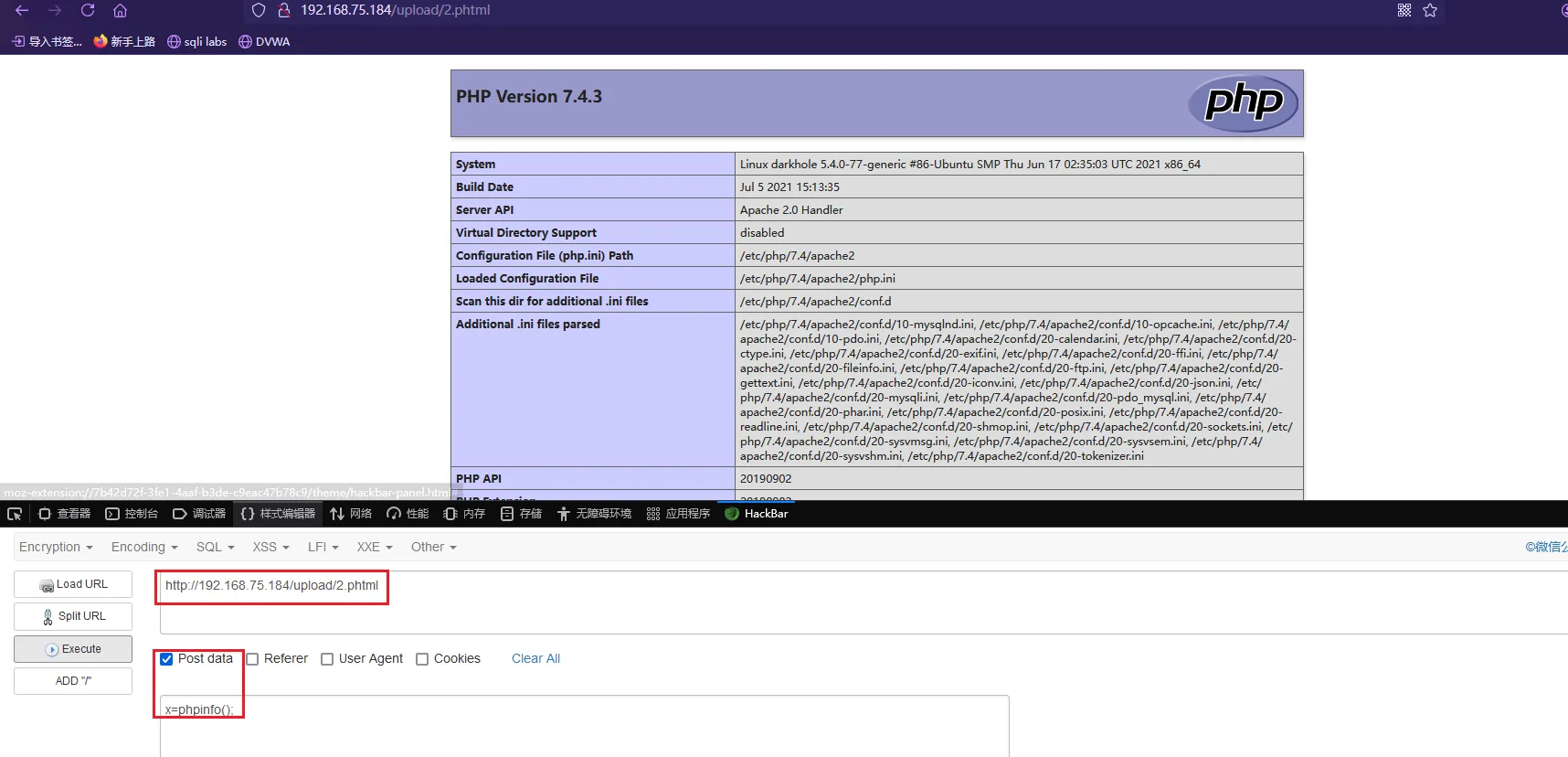1568x757 pixels.
Task: Enable the Referer checkbox
Action: pos(252,659)
